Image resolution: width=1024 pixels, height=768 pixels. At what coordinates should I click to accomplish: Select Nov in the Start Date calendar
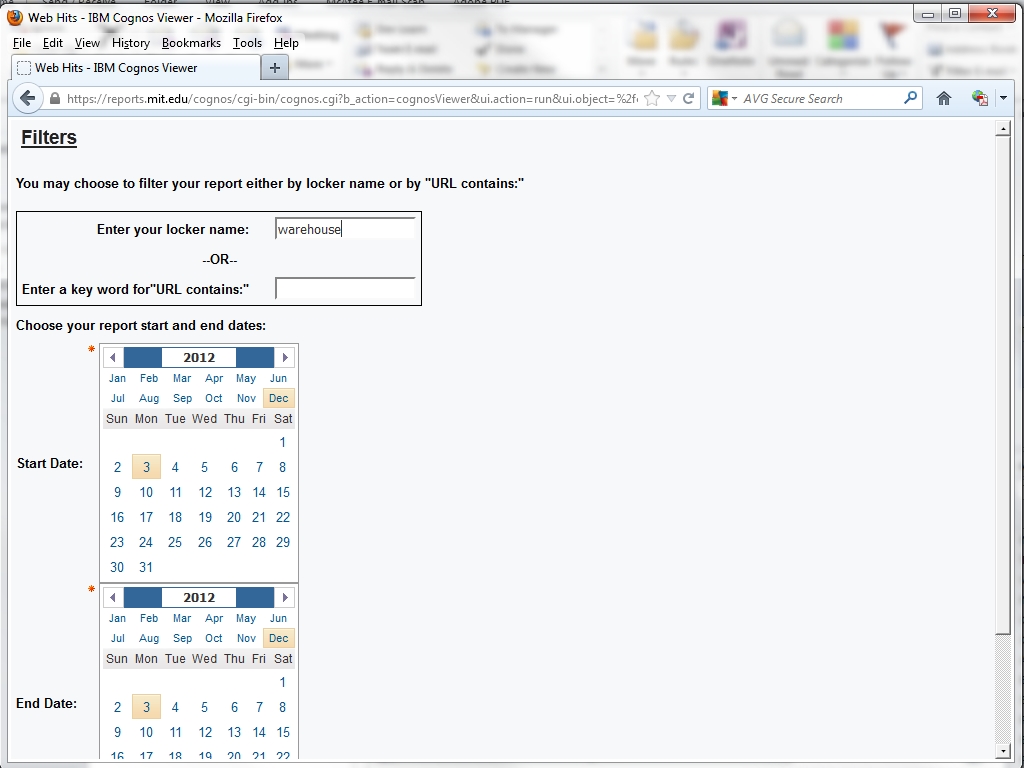[x=246, y=398]
